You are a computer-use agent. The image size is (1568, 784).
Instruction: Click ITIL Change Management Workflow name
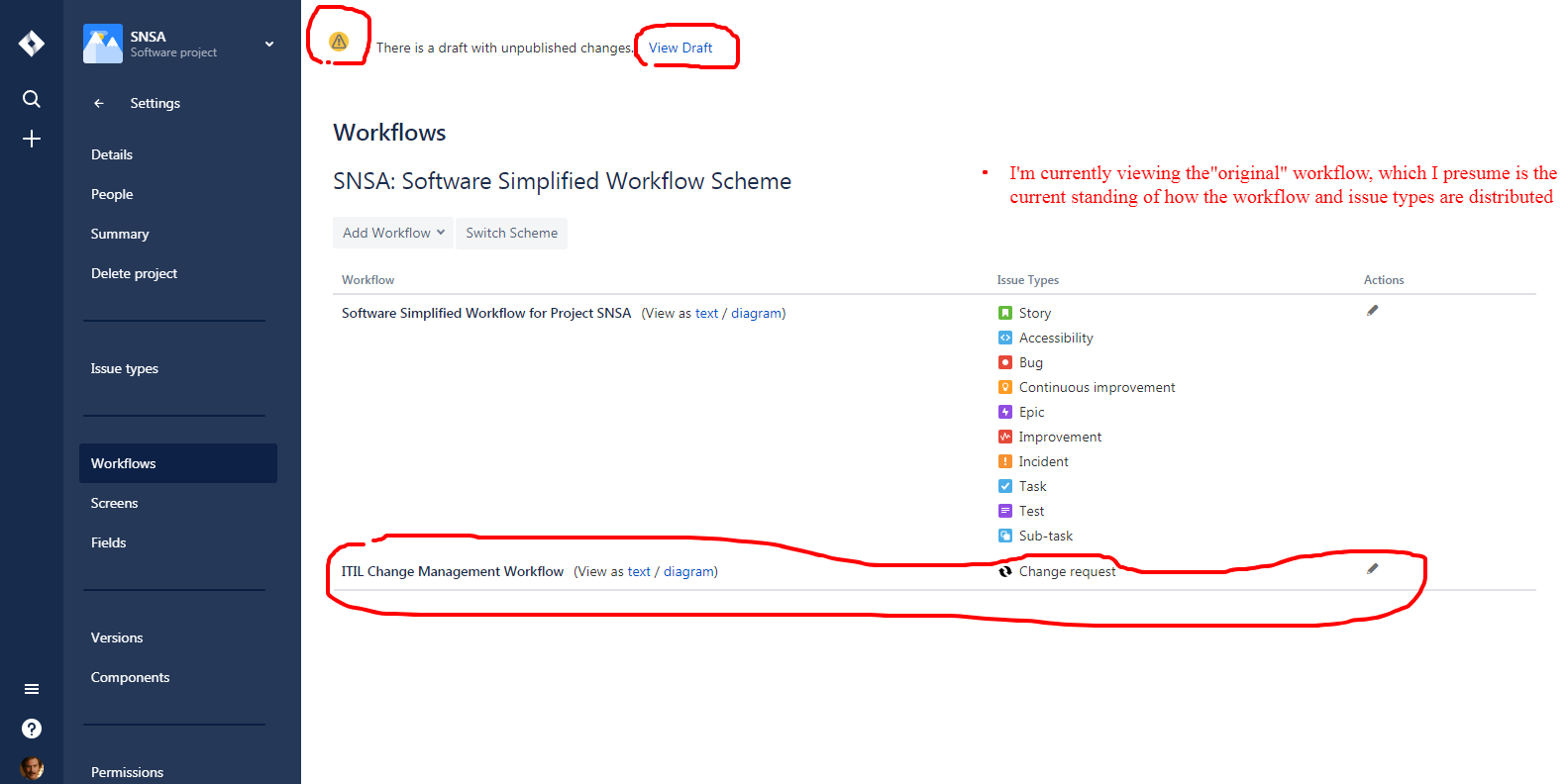point(453,571)
